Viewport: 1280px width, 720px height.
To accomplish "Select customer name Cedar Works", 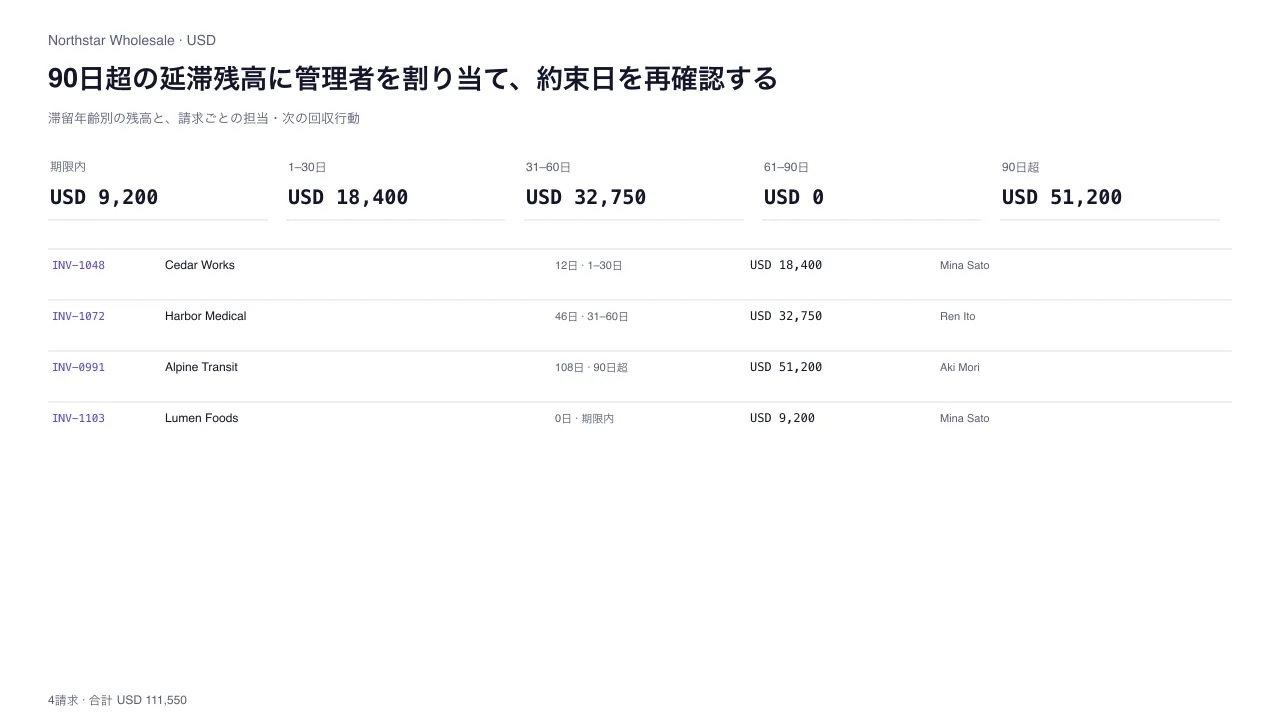I will [x=200, y=265].
